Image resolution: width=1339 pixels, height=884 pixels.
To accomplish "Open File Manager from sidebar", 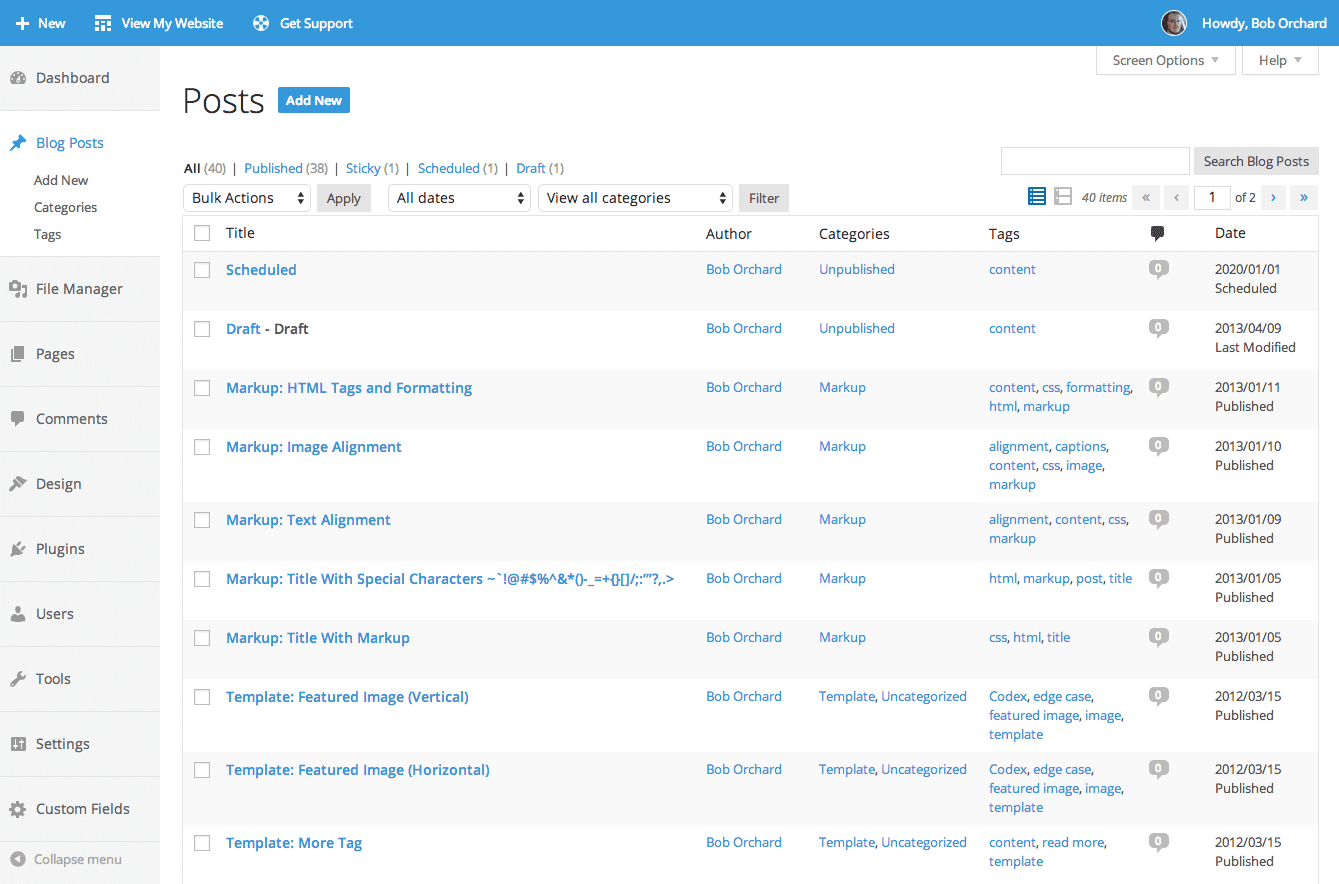I will pos(79,289).
